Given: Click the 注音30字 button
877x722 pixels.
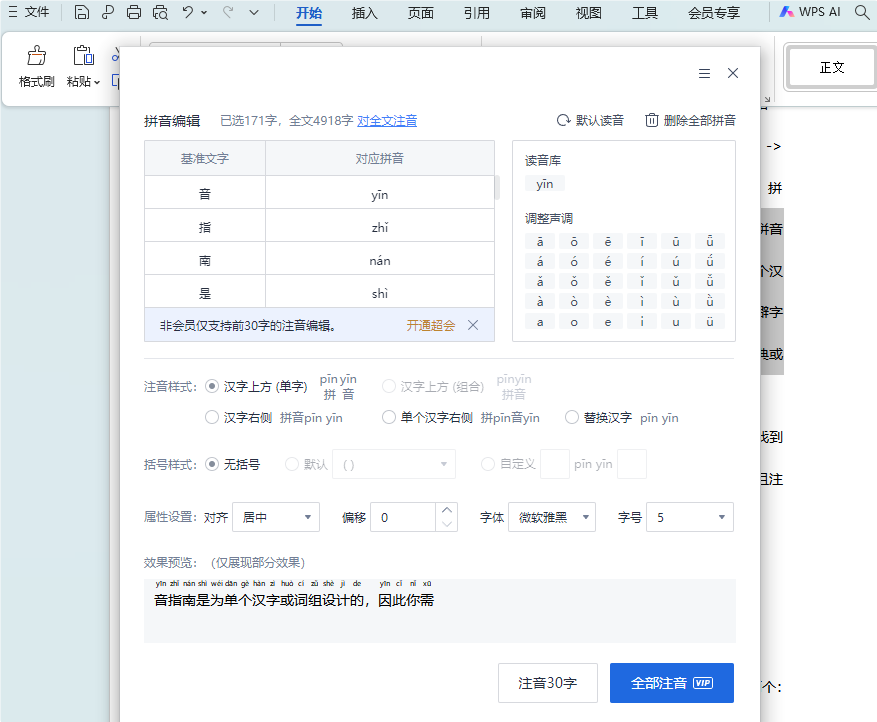Looking at the screenshot, I should (548, 683).
